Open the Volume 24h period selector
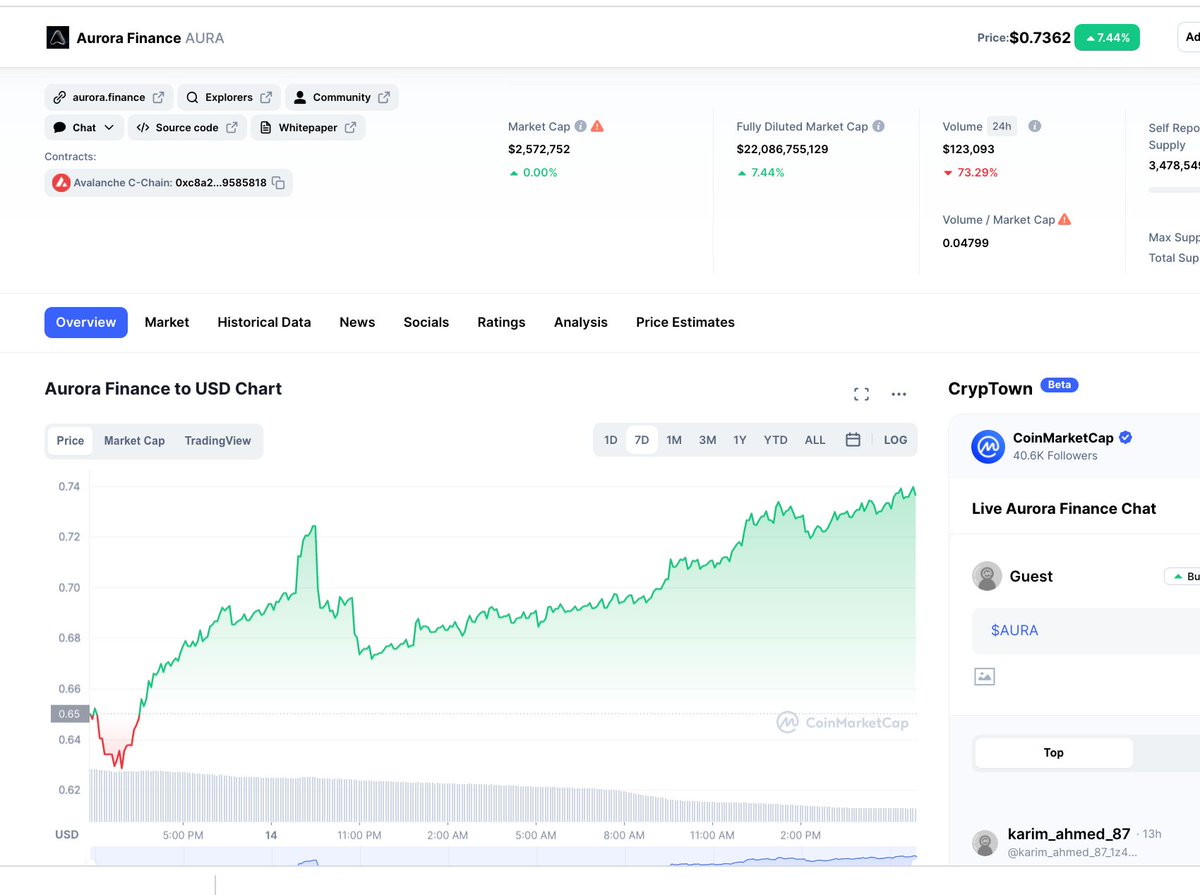This screenshot has width=1200, height=895. [x=1001, y=126]
